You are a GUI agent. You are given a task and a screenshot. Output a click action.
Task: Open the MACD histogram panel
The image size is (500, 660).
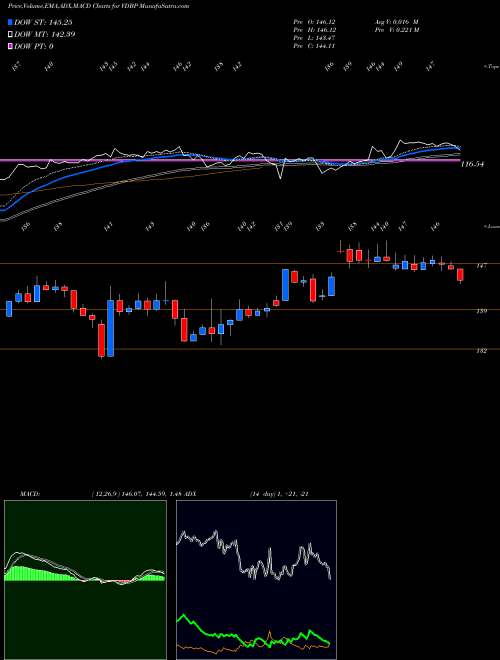pyautogui.click(x=85, y=580)
